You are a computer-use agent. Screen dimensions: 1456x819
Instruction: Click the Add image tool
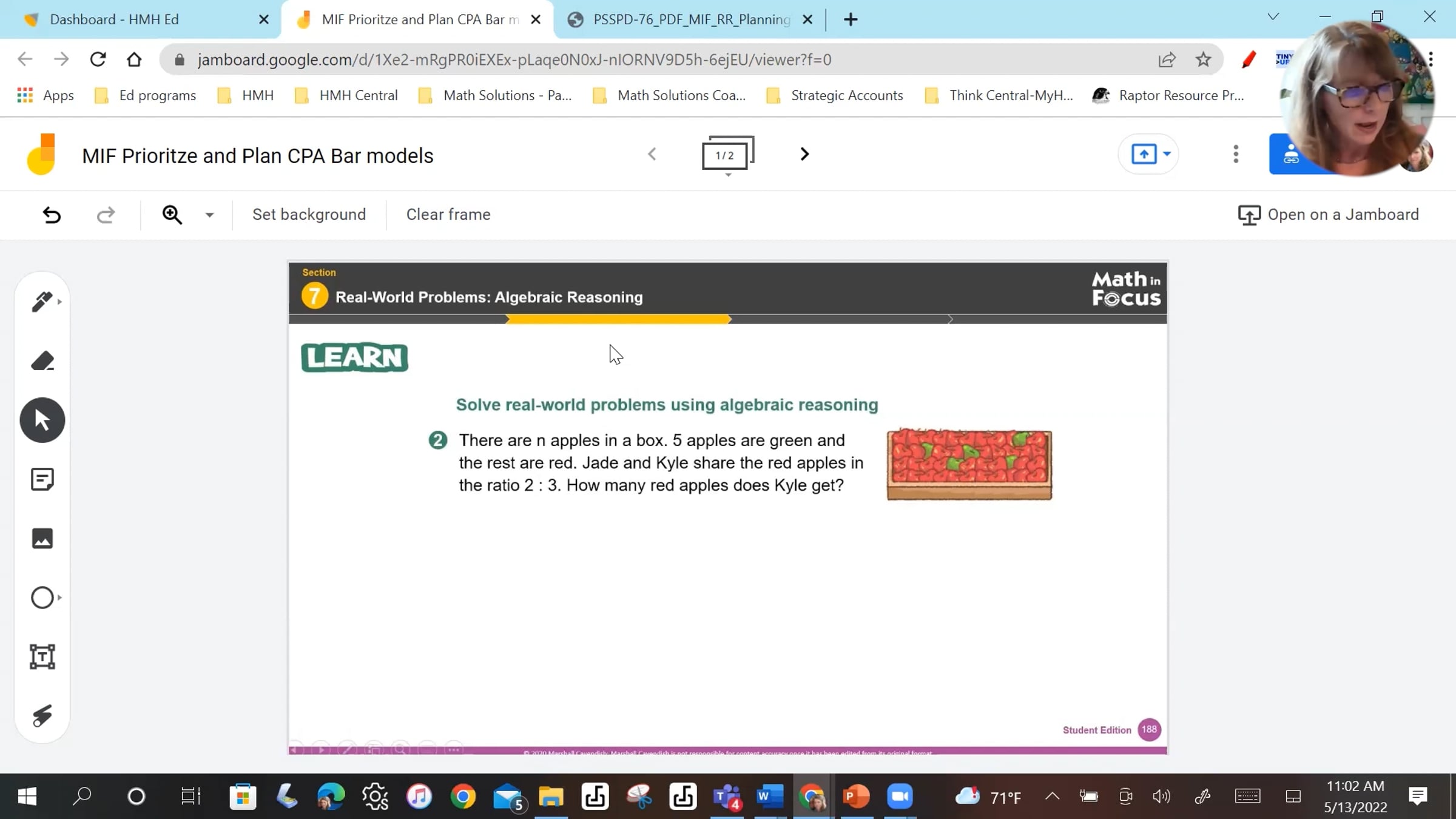click(x=42, y=538)
